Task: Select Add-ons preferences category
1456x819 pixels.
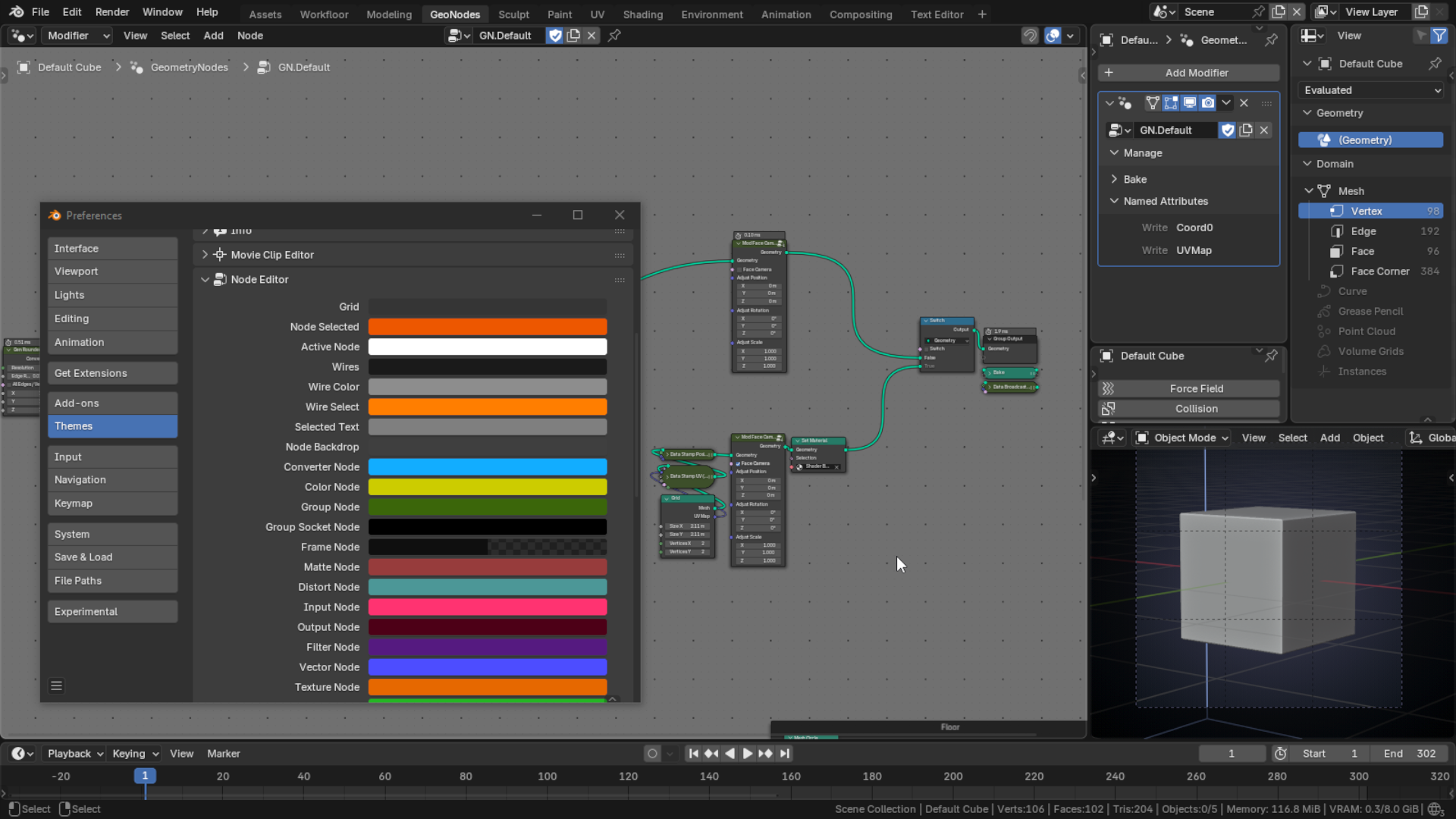Action: click(x=112, y=403)
